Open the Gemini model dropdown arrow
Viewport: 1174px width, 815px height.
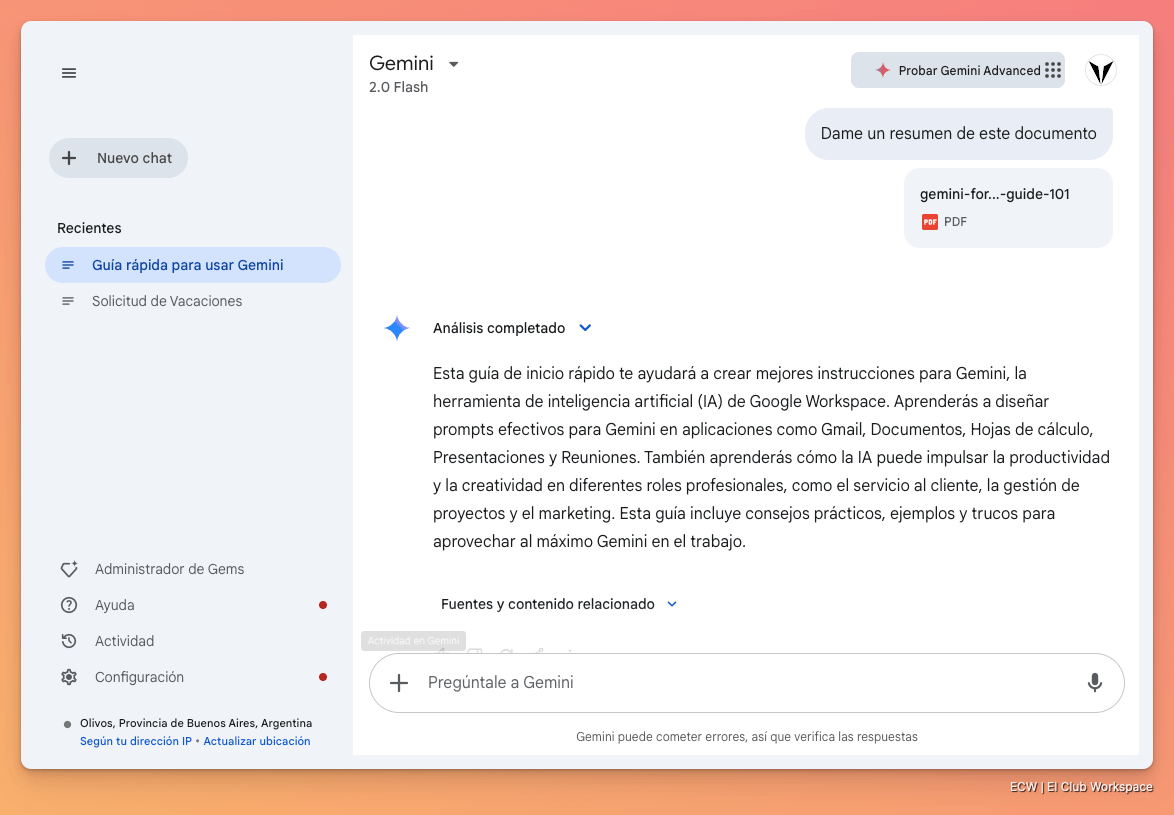point(454,64)
